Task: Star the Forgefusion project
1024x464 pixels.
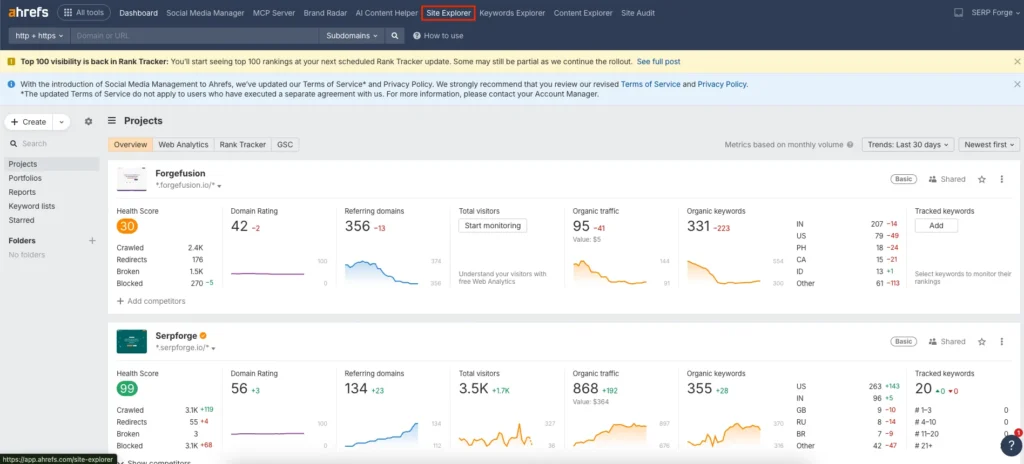Action: coord(982,179)
